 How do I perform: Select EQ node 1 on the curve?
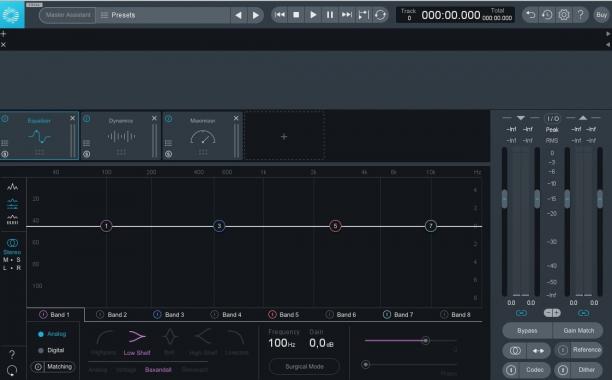[x=106, y=226]
